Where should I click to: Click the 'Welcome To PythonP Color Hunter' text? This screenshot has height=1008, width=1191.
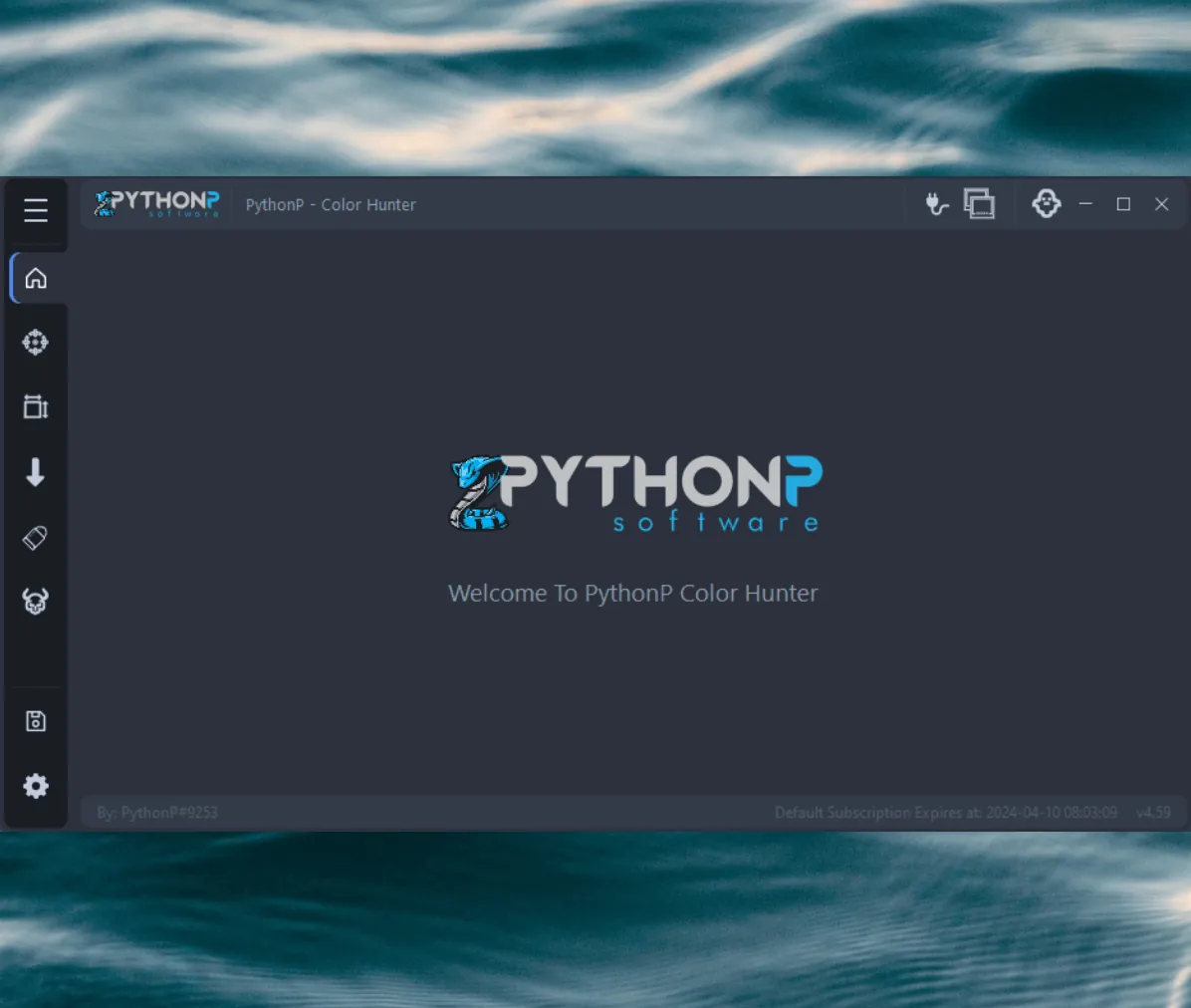[632, 594]
